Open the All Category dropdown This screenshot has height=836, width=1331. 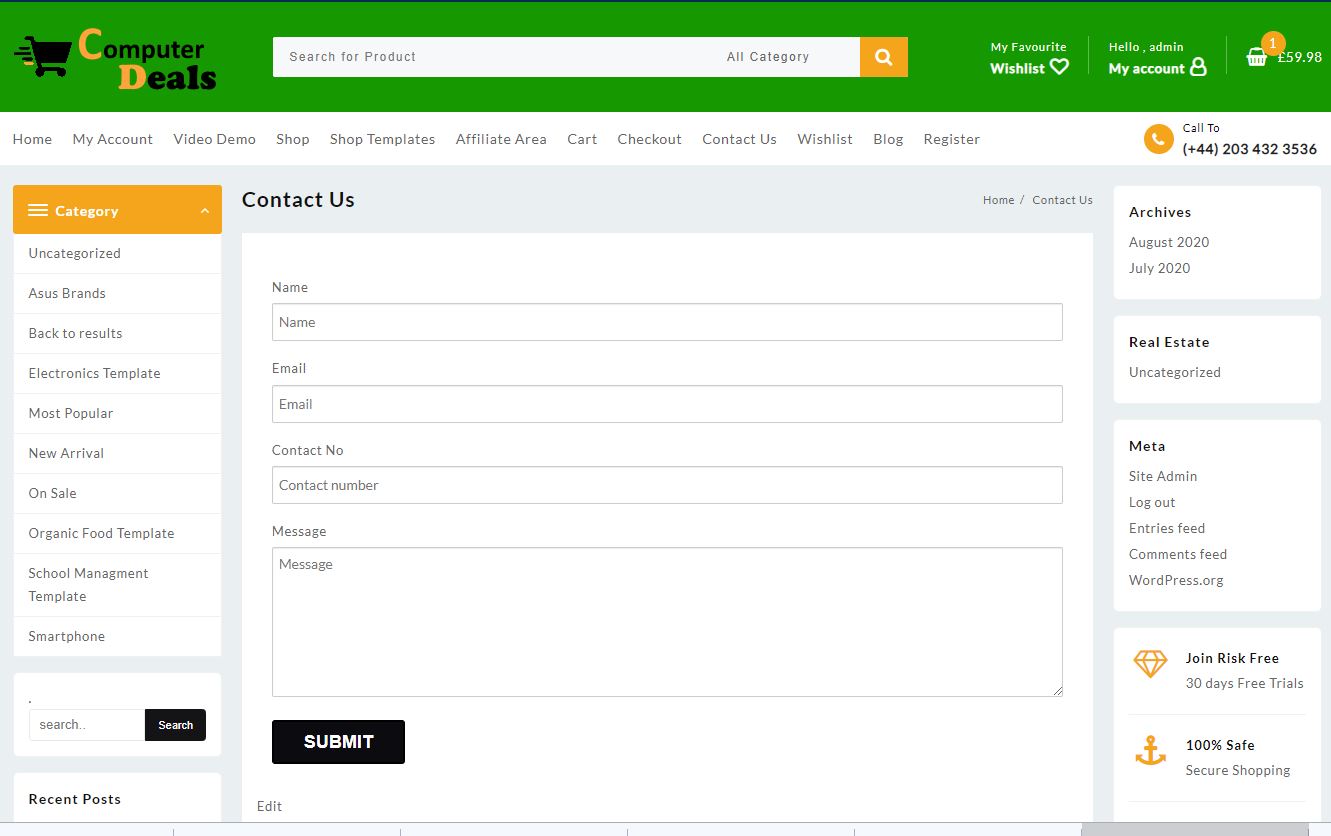click(768, 57)
